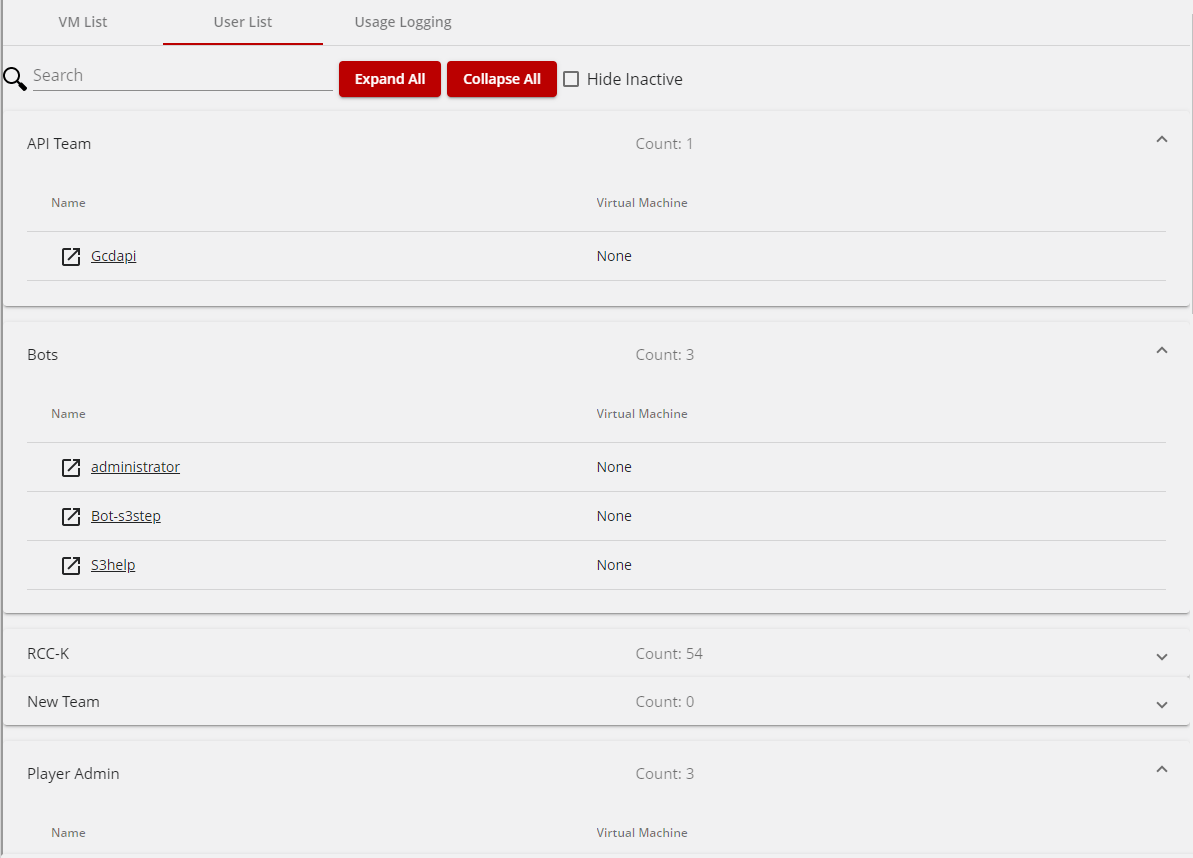Collapse API Team using its chevron icon
Screen dimensions: 1193x858
coord(1162,139)
